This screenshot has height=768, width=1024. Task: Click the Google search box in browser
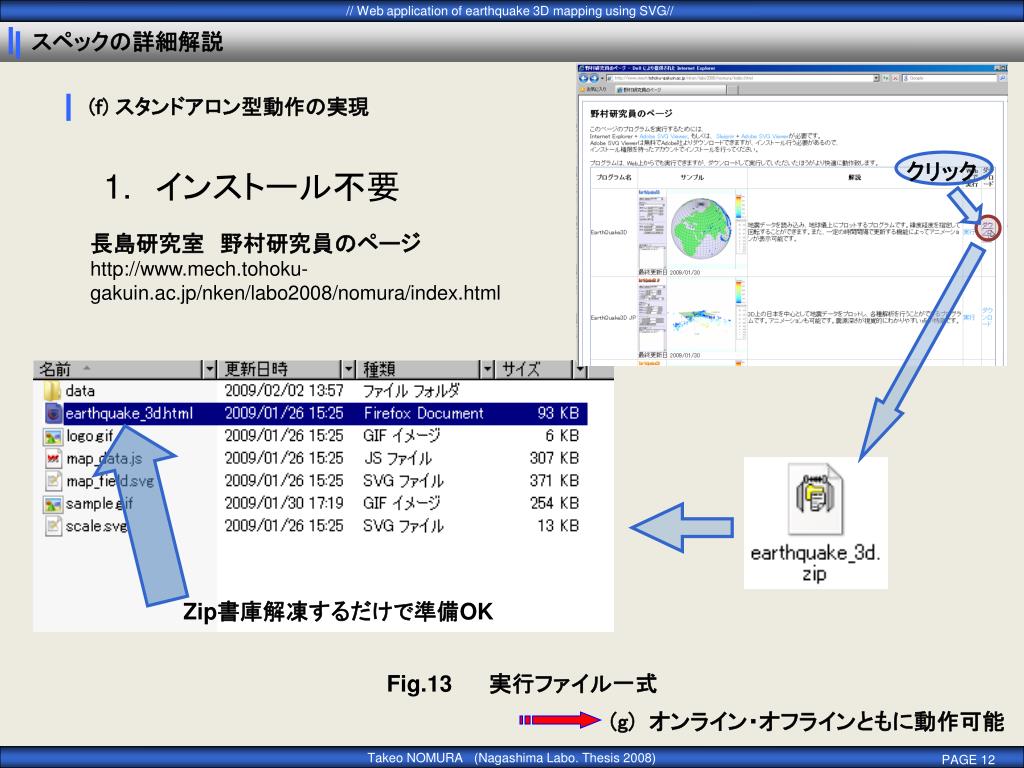(949, 78)
